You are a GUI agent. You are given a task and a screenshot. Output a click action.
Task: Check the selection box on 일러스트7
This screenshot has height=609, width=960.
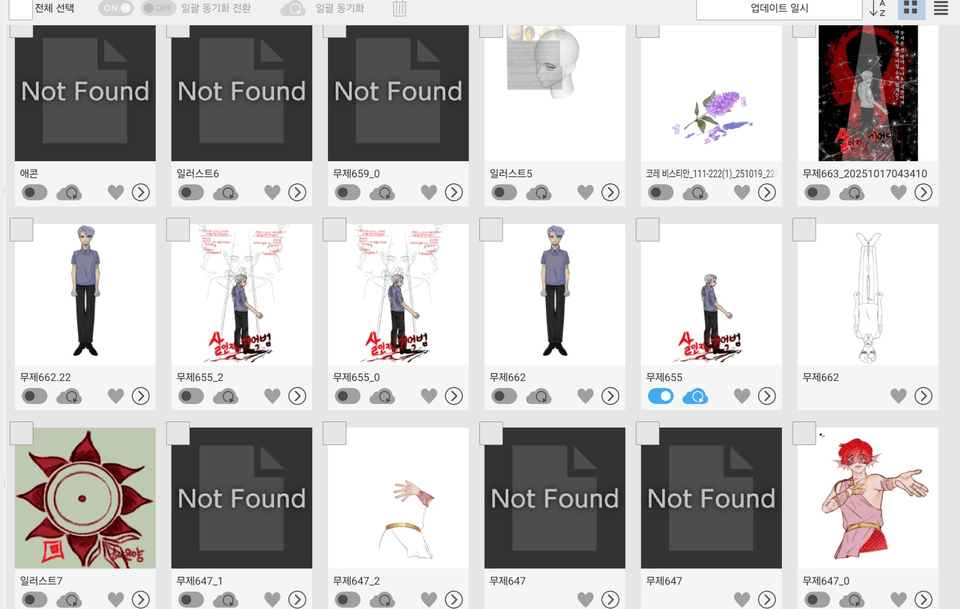pos(21,433)
